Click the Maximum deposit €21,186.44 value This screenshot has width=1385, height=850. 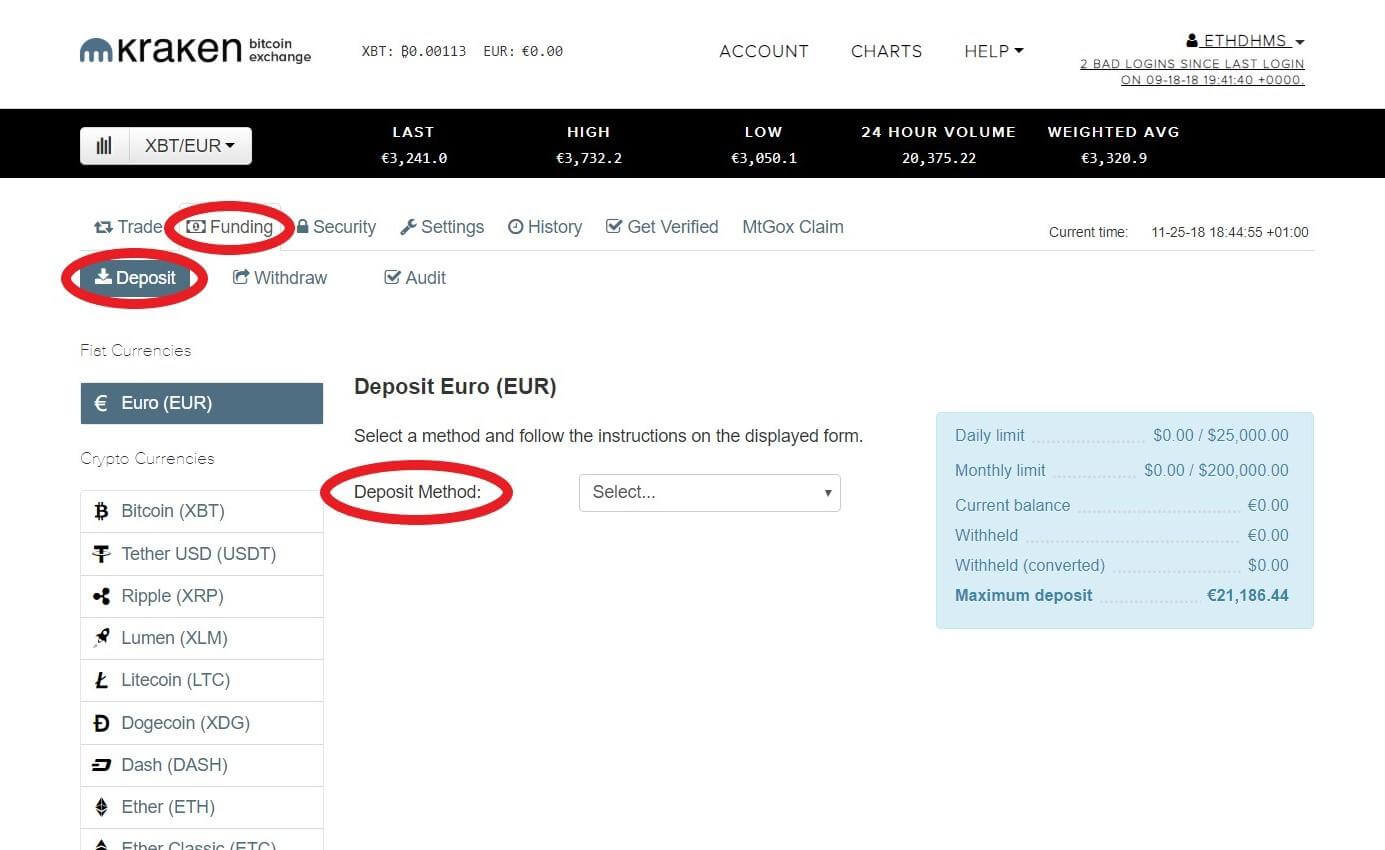pos(1248,595)
